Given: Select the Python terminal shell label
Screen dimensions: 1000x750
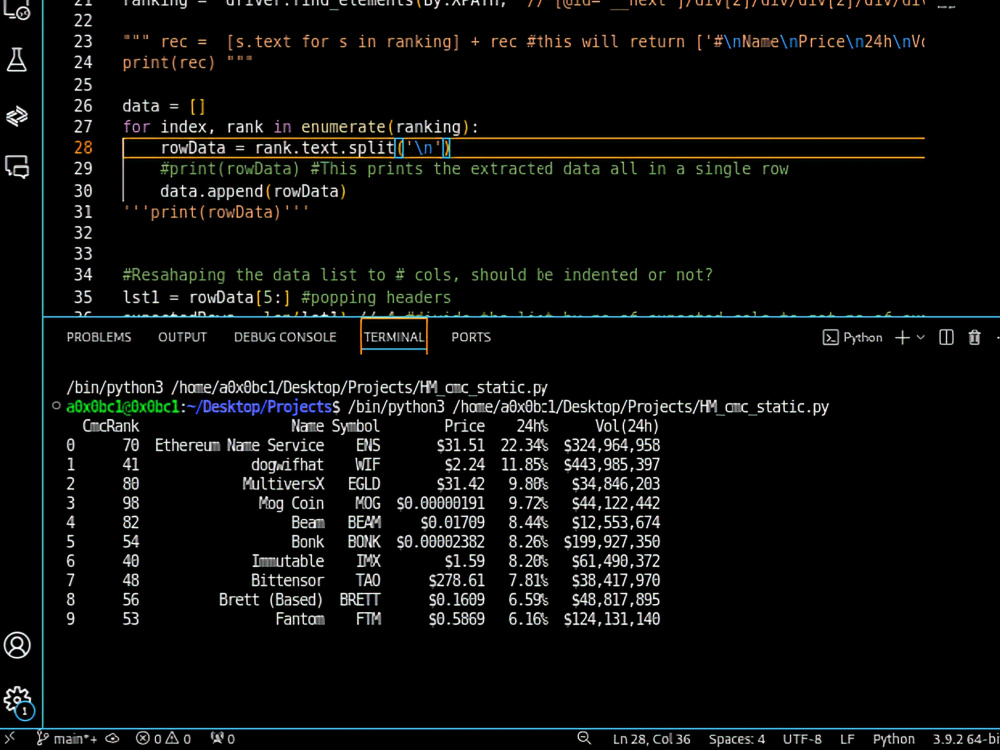Looking at the screenshot, I should point(853,337).
